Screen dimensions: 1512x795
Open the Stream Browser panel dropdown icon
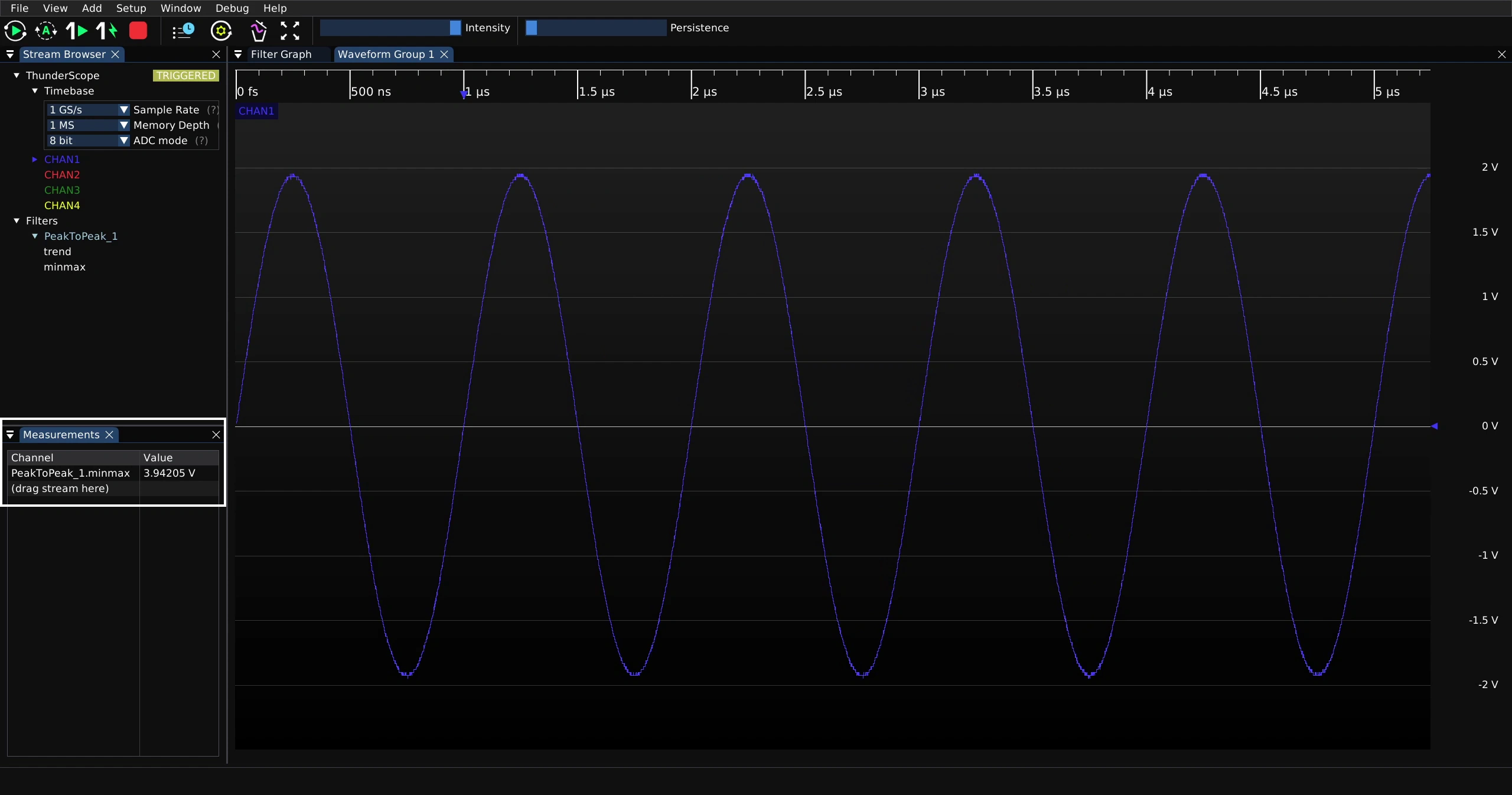[10, 54]
